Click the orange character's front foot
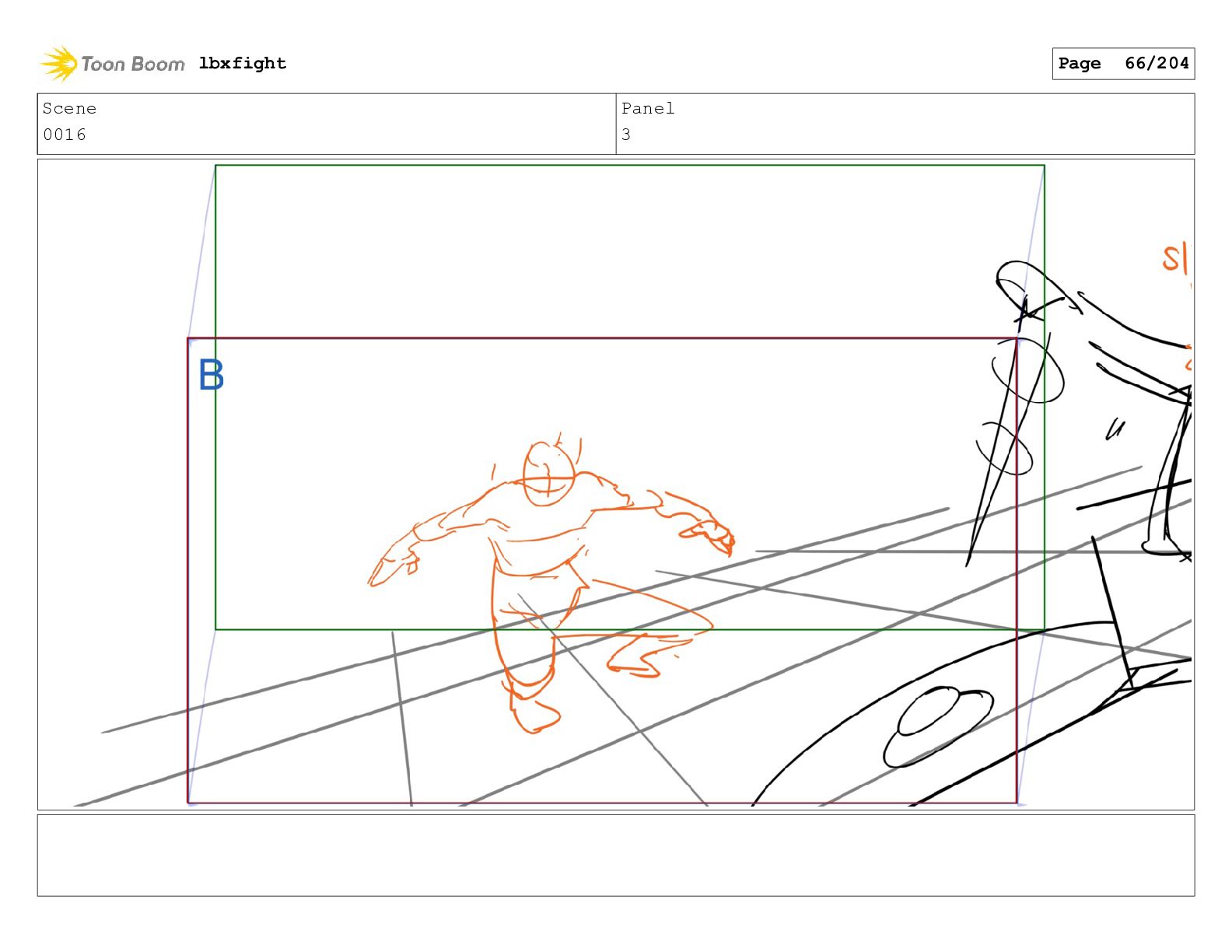The height and width of the screenshot is (952, 1232). click(x=534, y=714)
